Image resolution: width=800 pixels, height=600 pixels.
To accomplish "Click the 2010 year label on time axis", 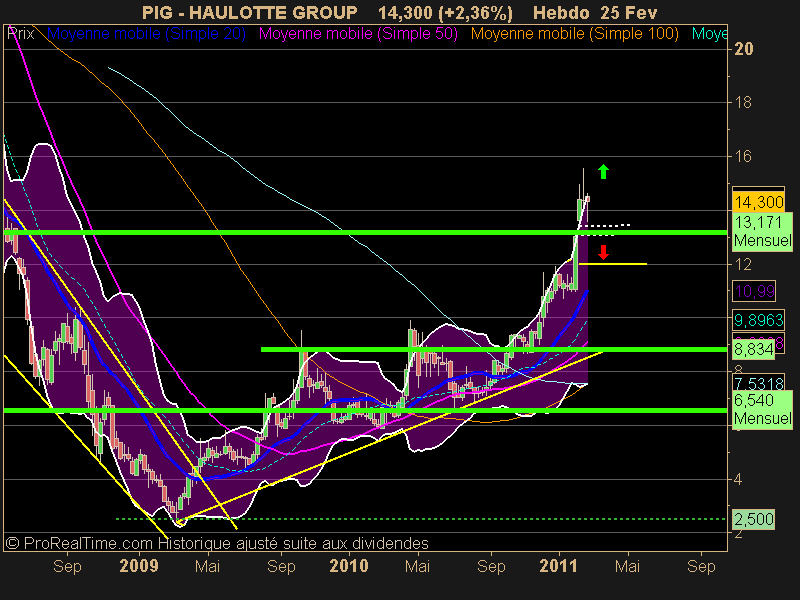I will (349, 566).
